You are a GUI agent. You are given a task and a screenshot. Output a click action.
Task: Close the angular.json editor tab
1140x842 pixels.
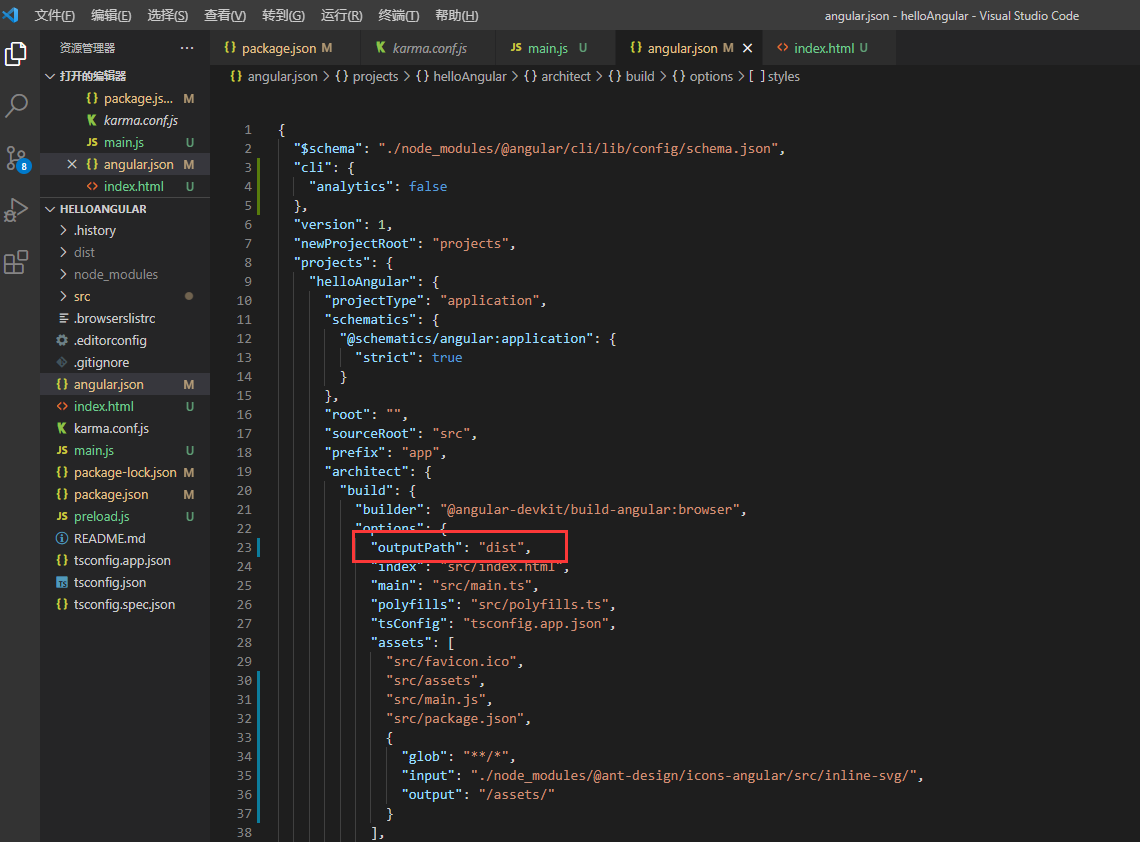pyautogui.click(x=747, y=48)
